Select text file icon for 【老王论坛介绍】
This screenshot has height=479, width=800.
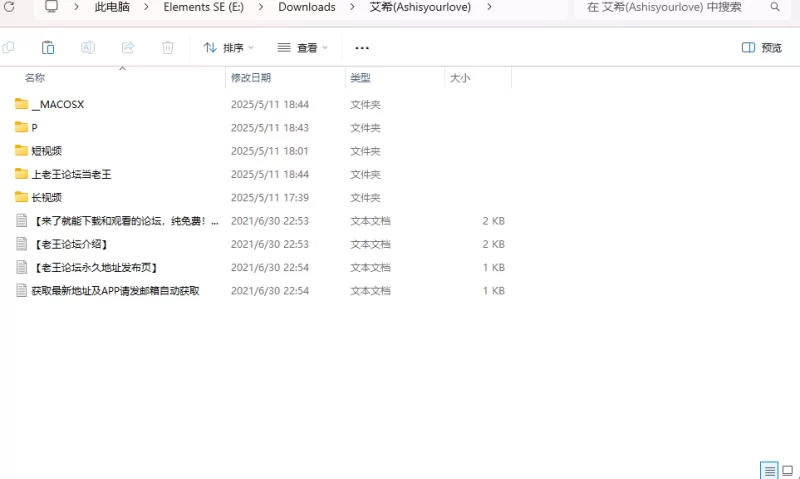tap(21, 244)
